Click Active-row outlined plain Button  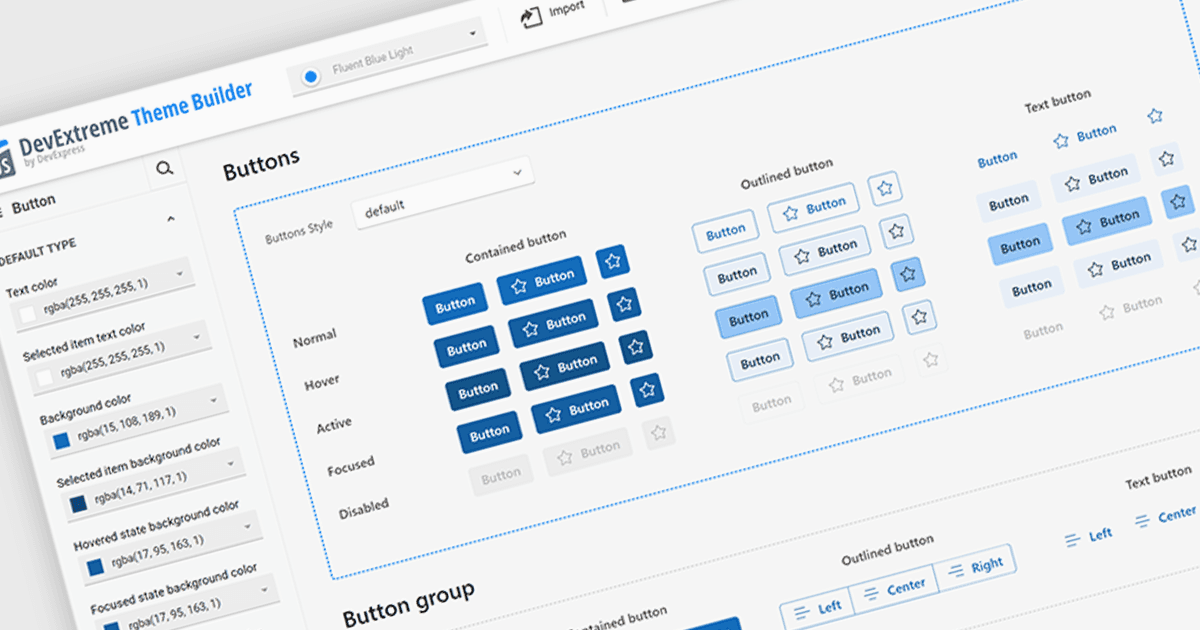748,318
